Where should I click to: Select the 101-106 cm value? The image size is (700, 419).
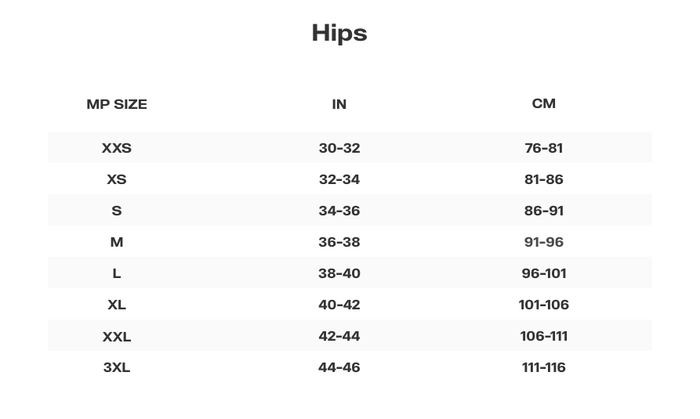543,305
